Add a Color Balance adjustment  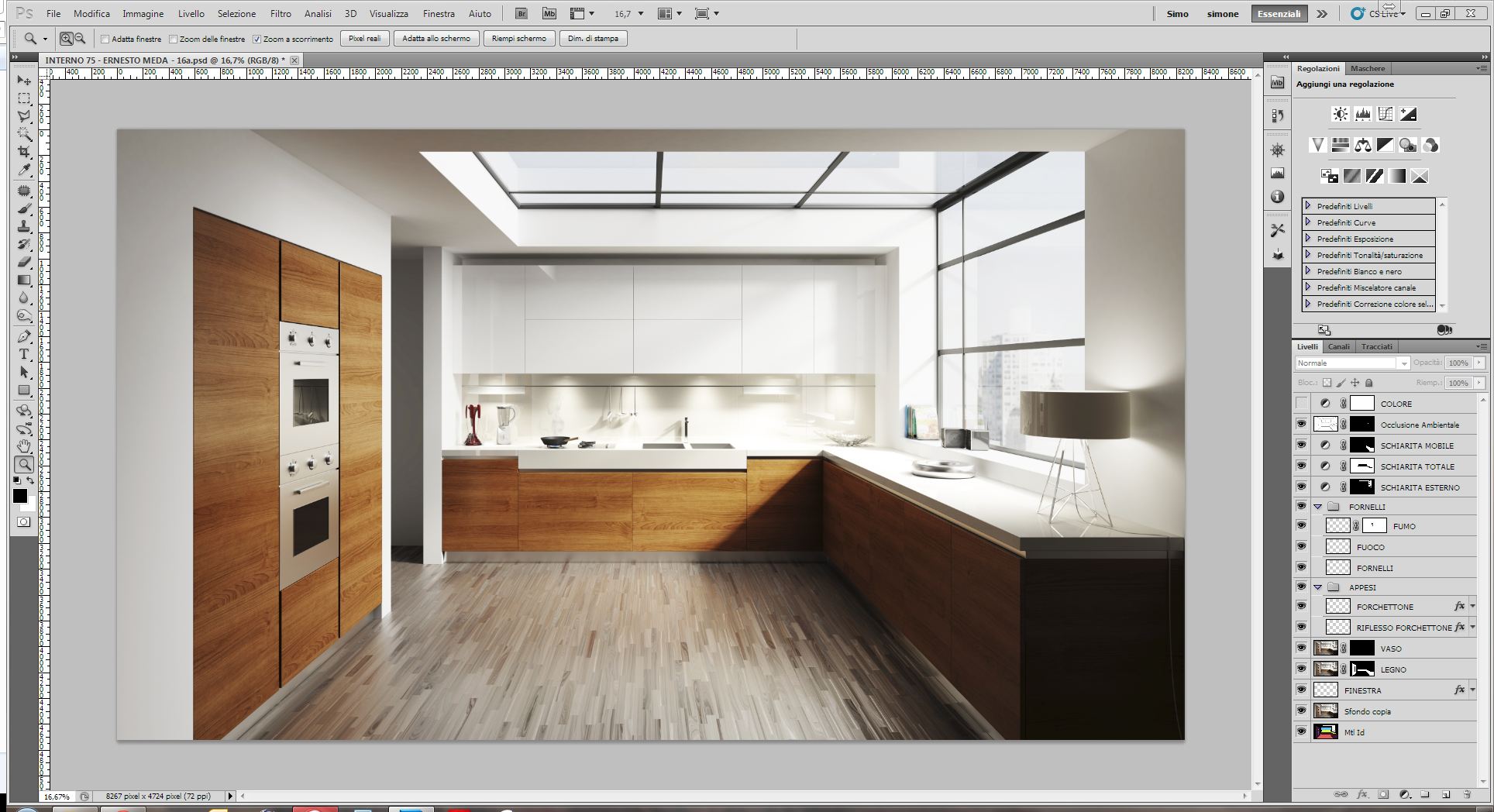[x=1363, y=145]
